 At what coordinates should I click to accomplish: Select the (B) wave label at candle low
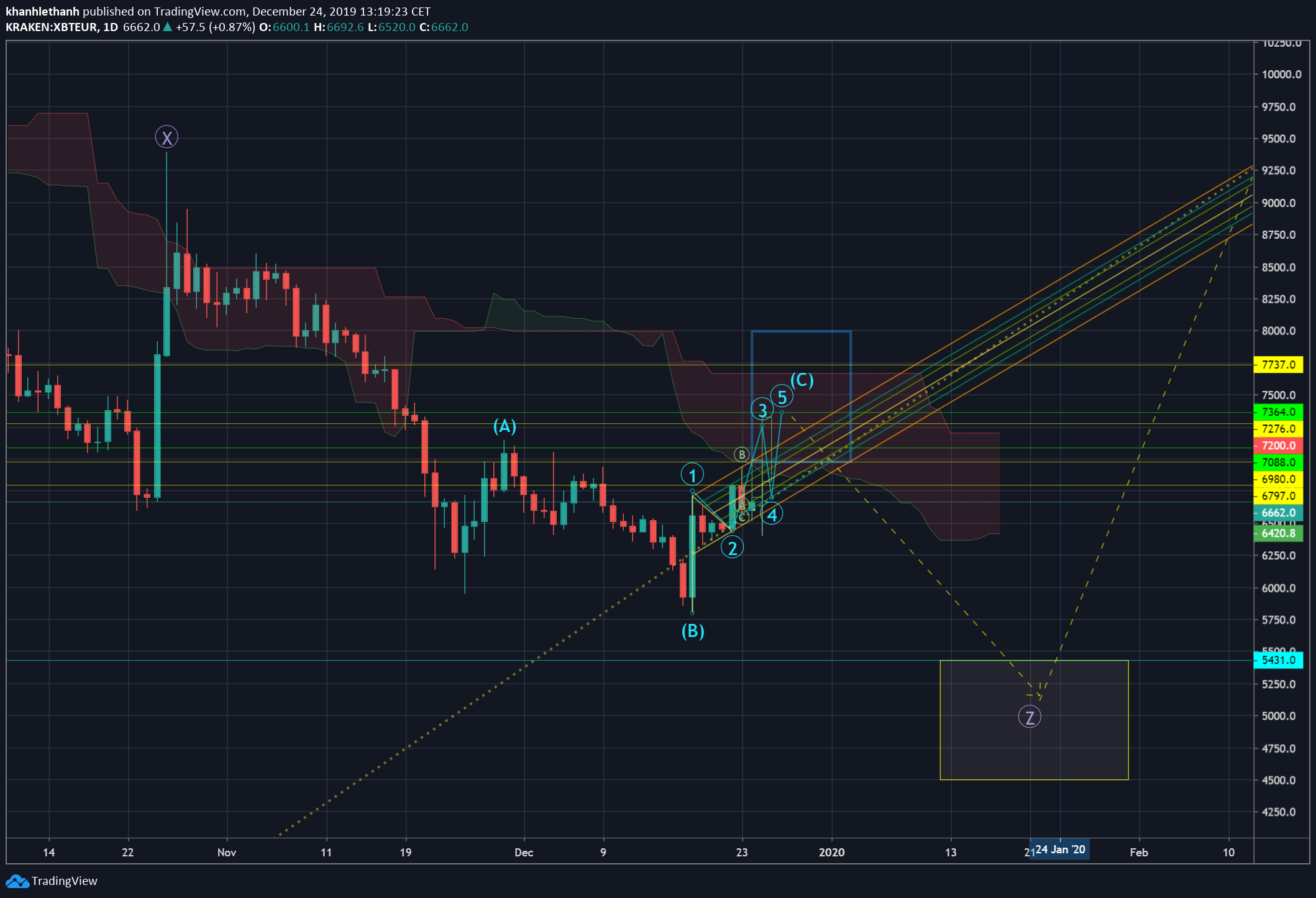(693, 631)
